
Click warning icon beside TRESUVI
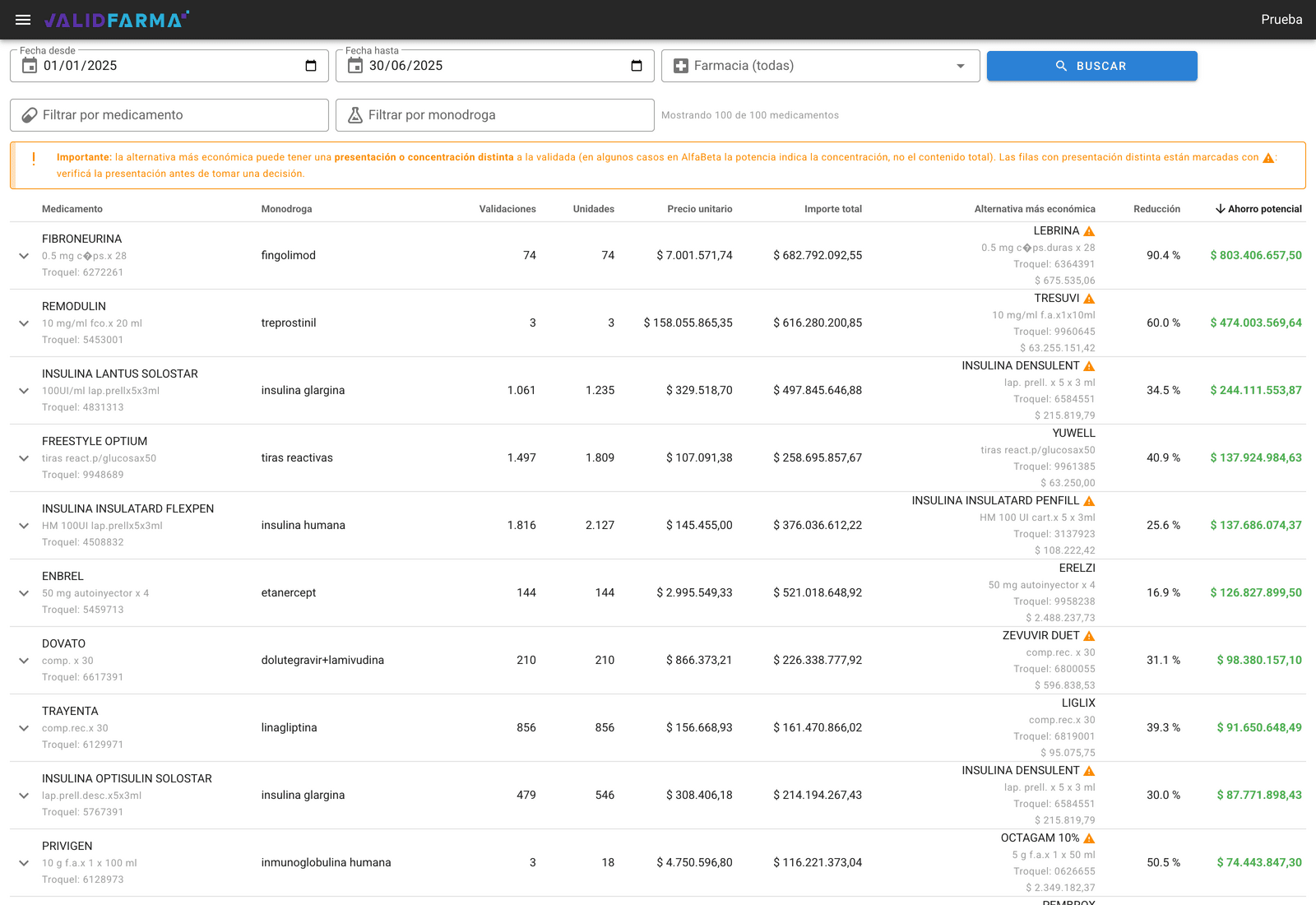[x=1089, y=299]
